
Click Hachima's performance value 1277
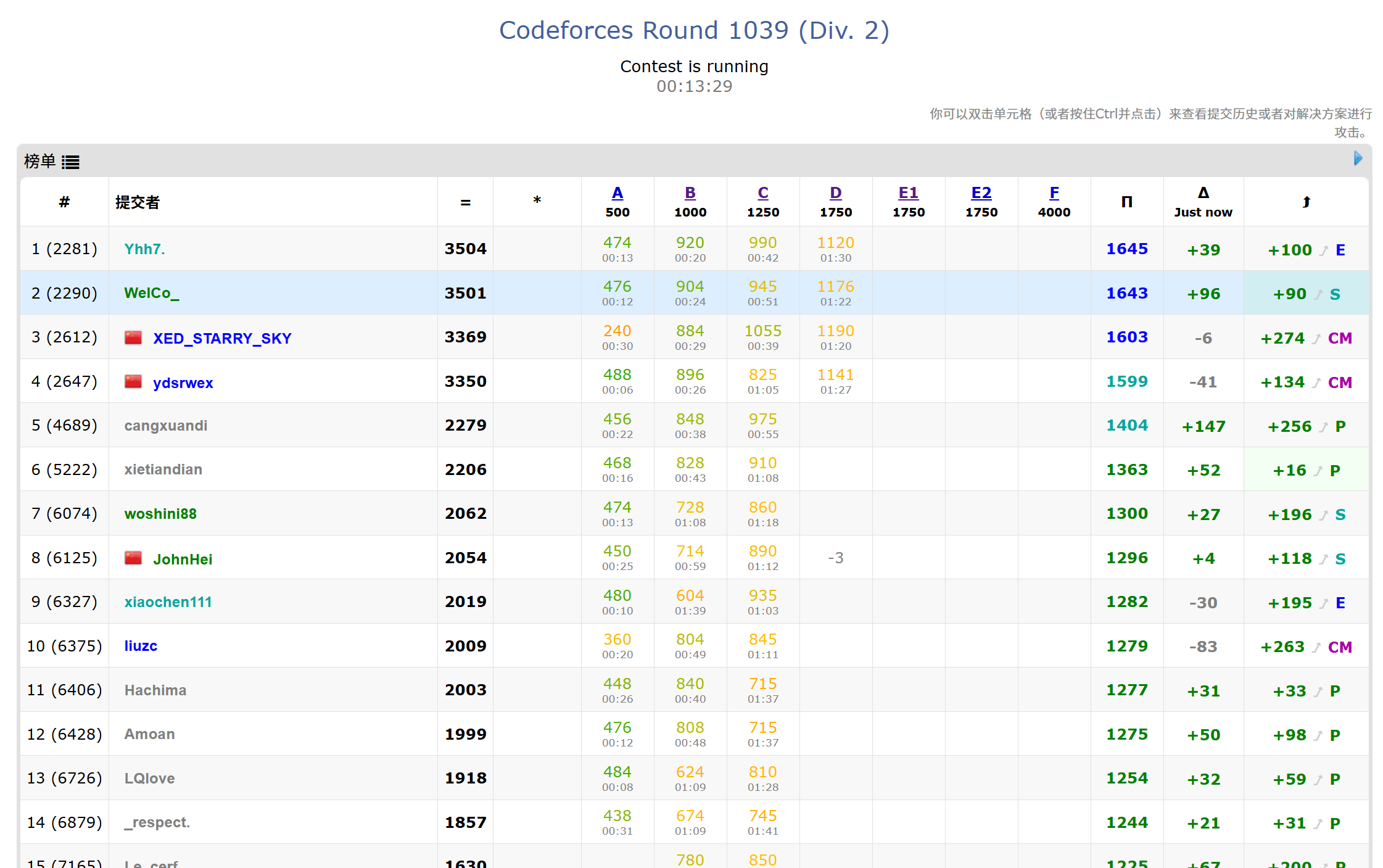pos(1126,690)
